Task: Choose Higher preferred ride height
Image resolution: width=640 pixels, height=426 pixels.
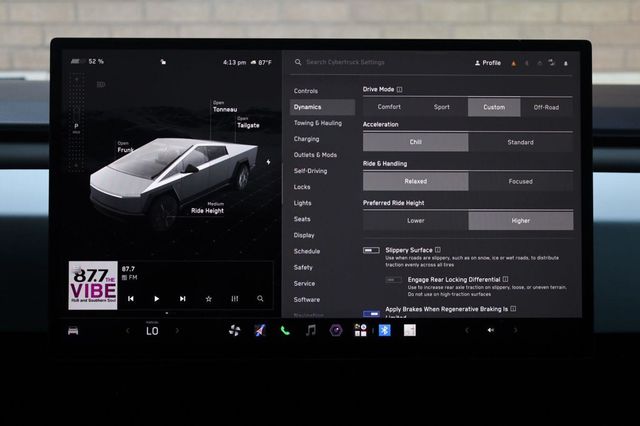Action: 521,220
